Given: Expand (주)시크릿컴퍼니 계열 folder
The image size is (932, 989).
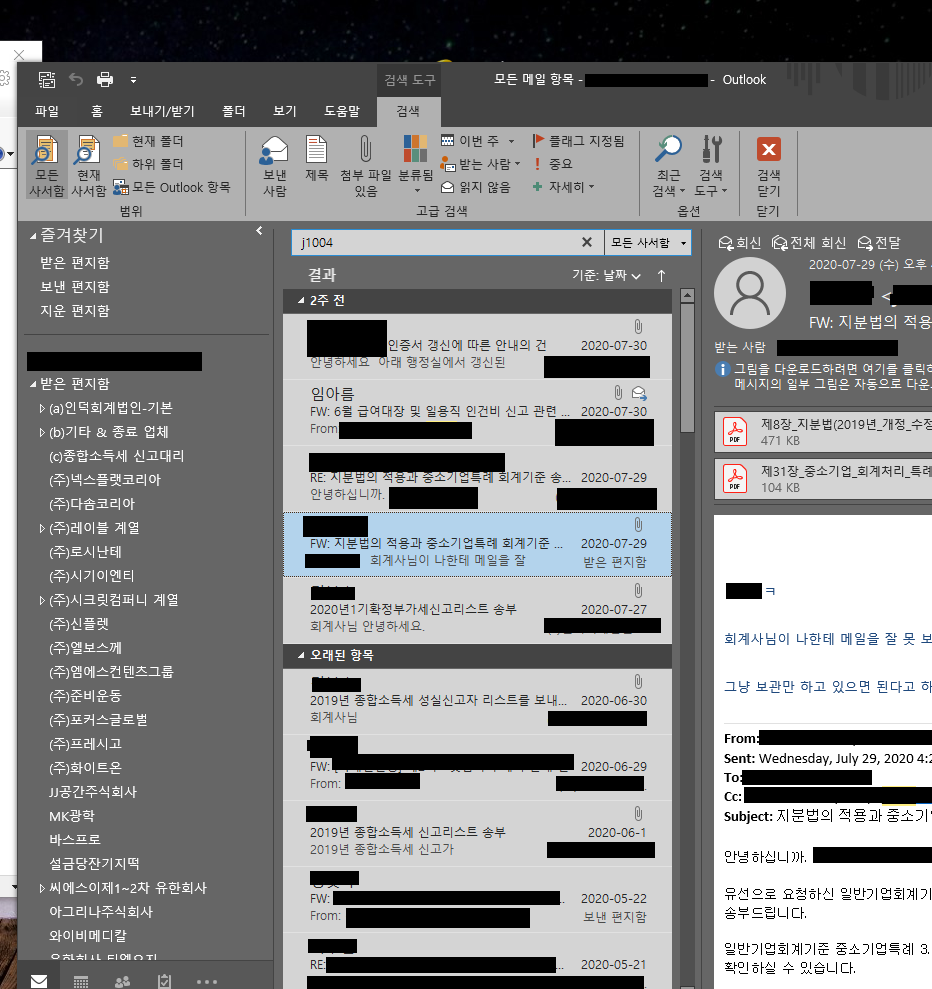Looking at the screenshot, I should click(42, 600).
